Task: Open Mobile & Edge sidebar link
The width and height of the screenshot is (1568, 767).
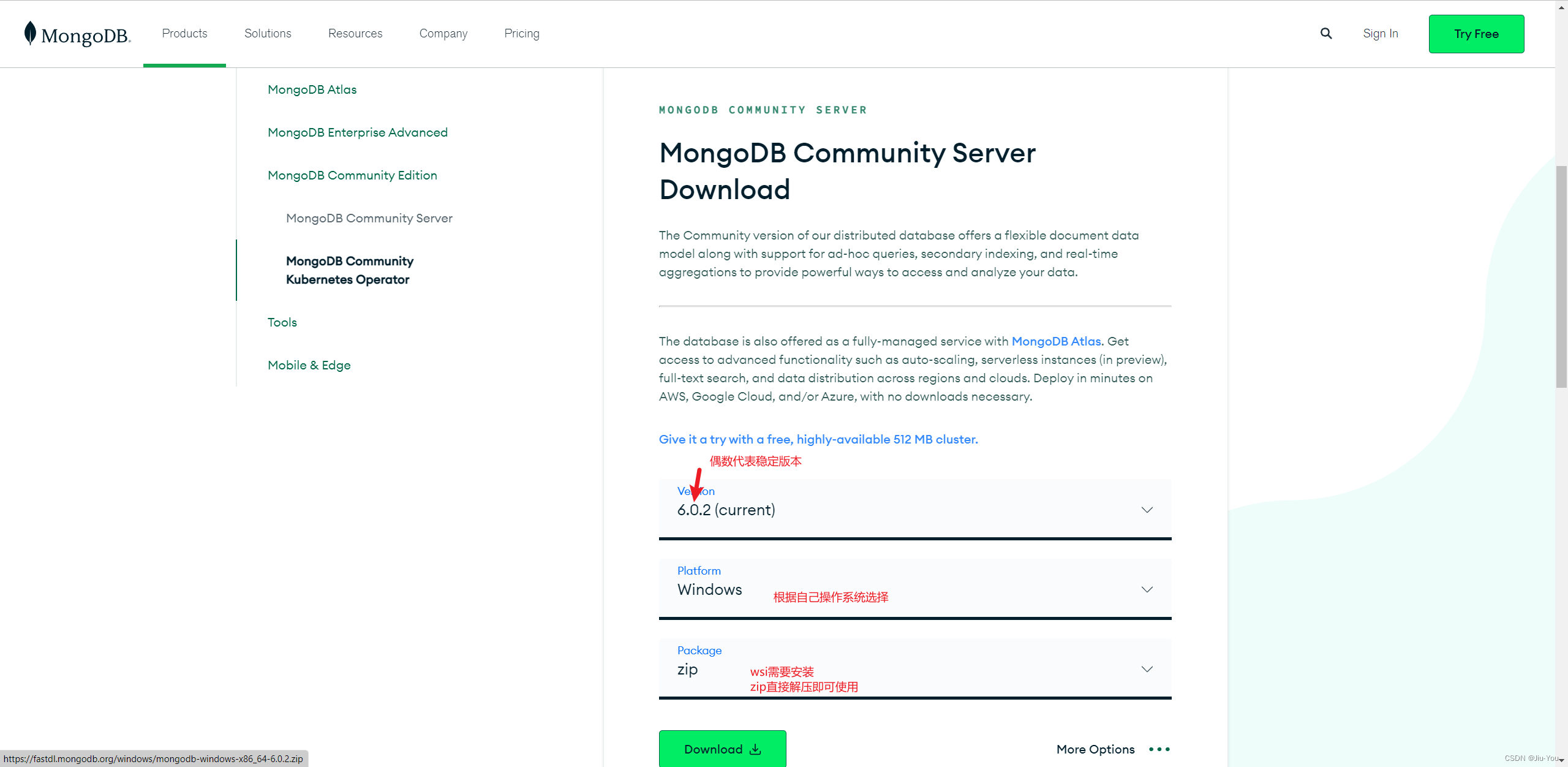Action: click(309, 365)
